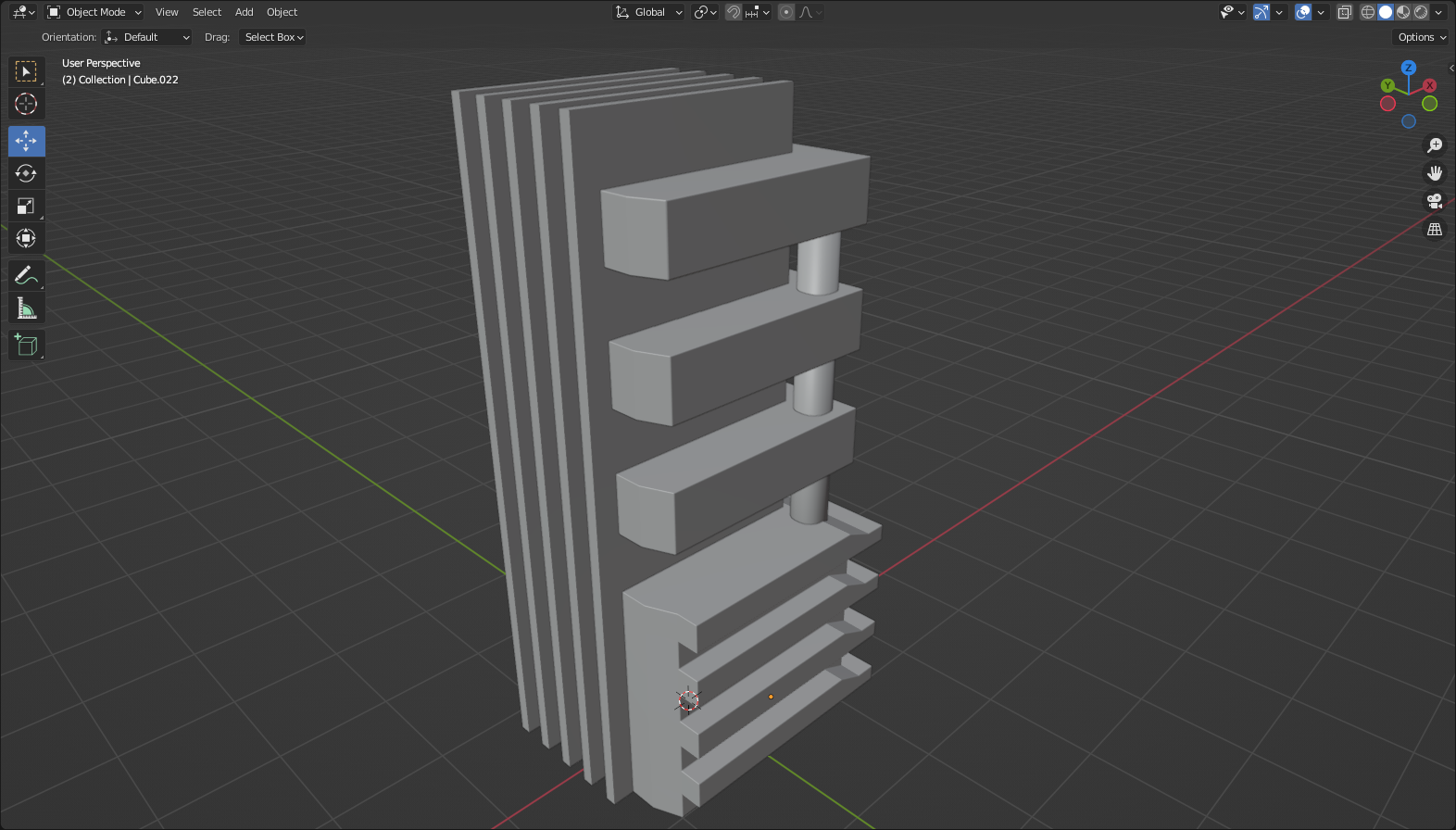Open the Add menu
This screenshot has height=830, width=1456.
tap(244, 12)
